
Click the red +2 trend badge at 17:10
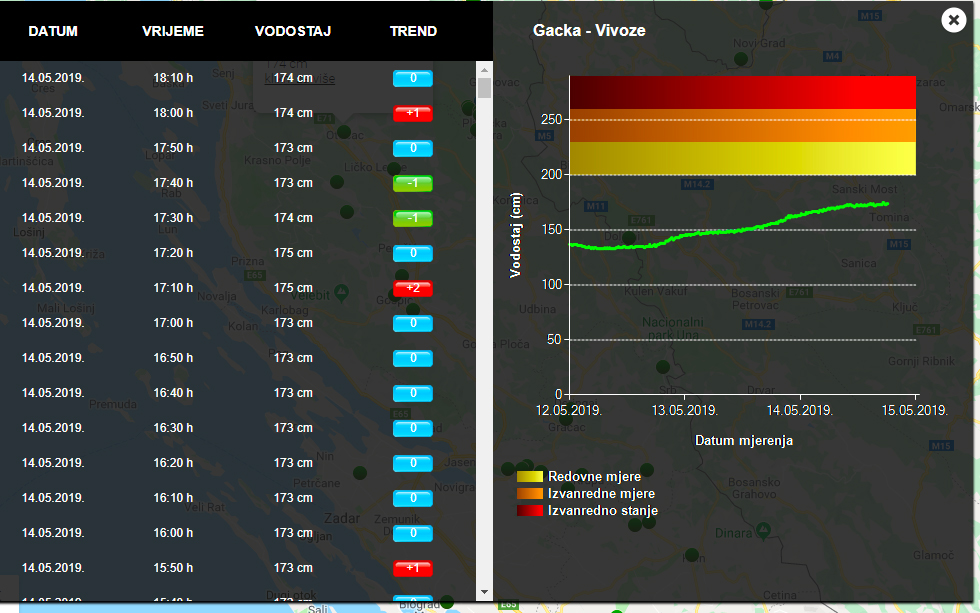(x=413, y=288)
